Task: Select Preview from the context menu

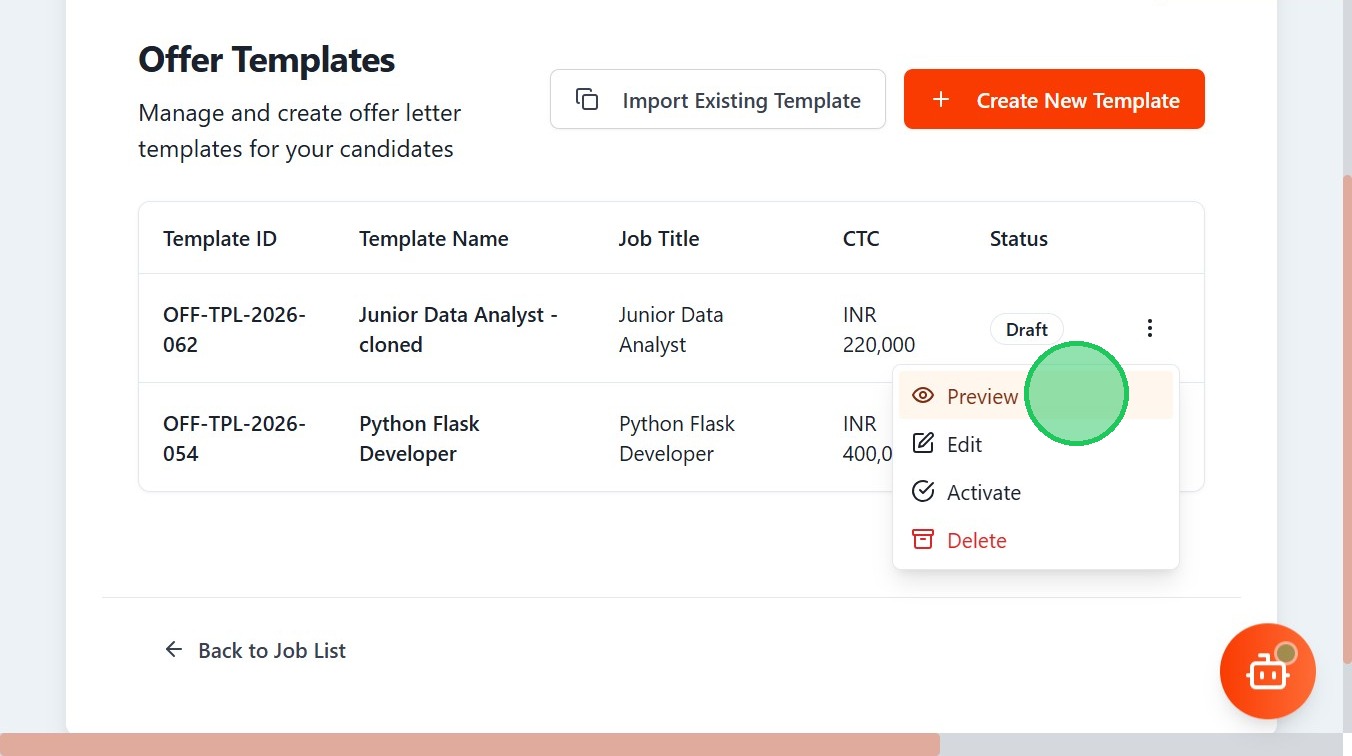Action: (982, 397)
